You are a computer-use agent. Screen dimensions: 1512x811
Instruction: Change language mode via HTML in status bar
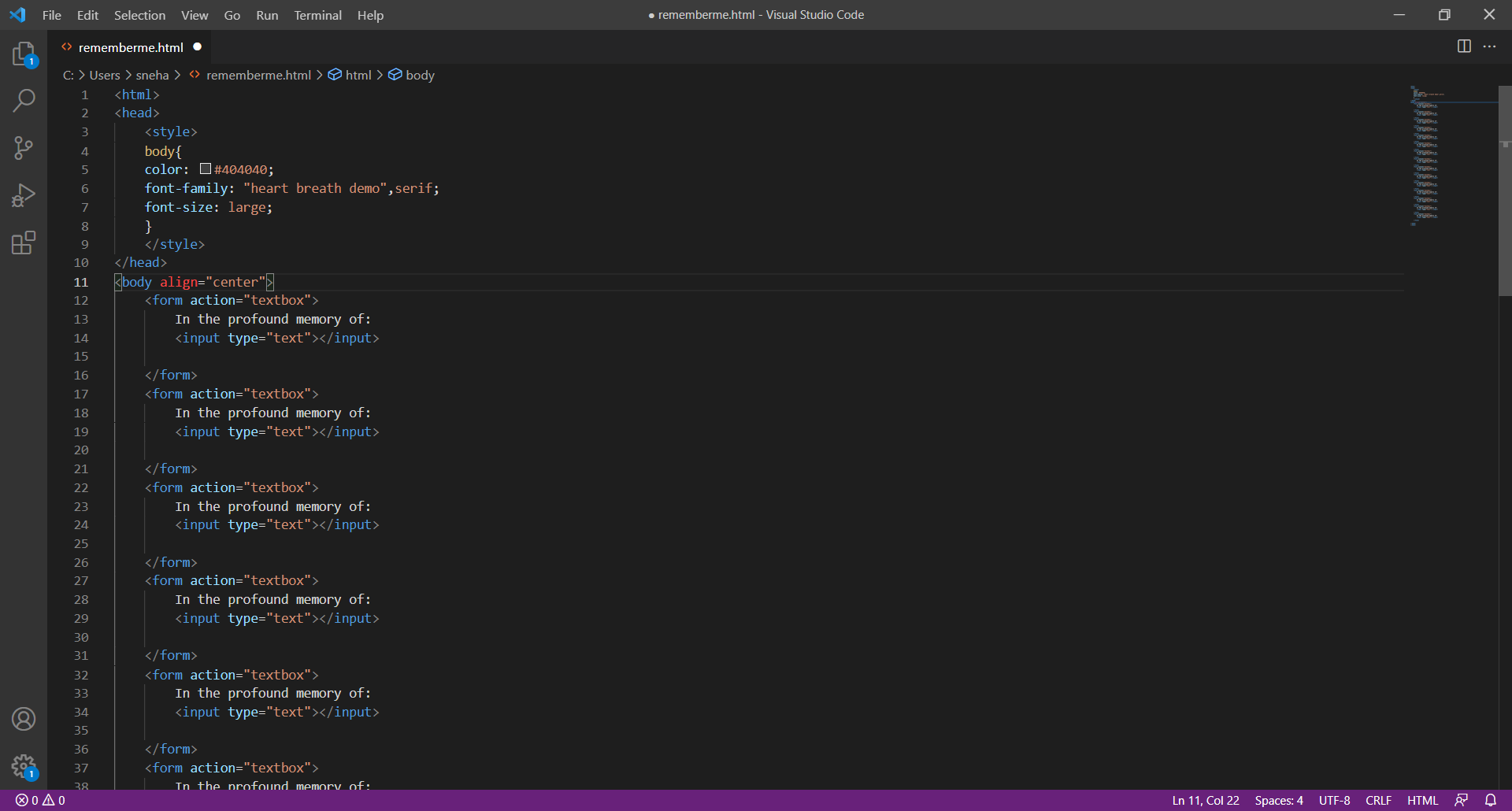pos(1422,800)
